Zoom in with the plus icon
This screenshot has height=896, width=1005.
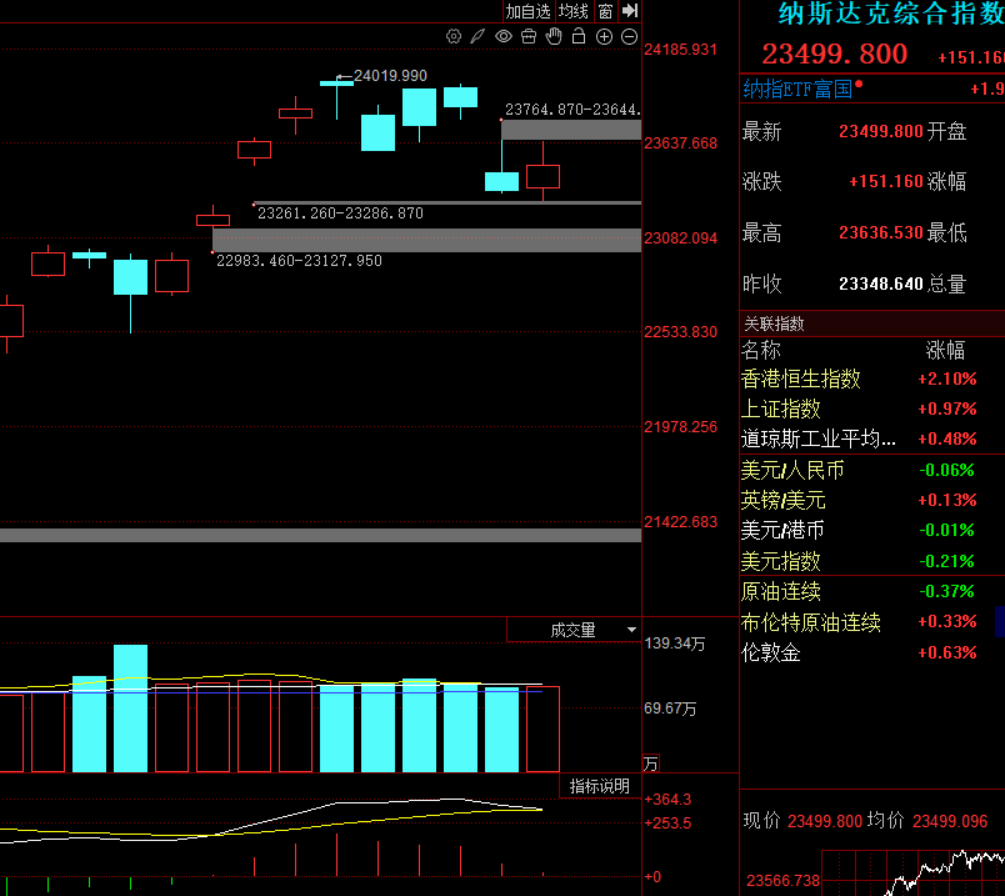point(604,37)
